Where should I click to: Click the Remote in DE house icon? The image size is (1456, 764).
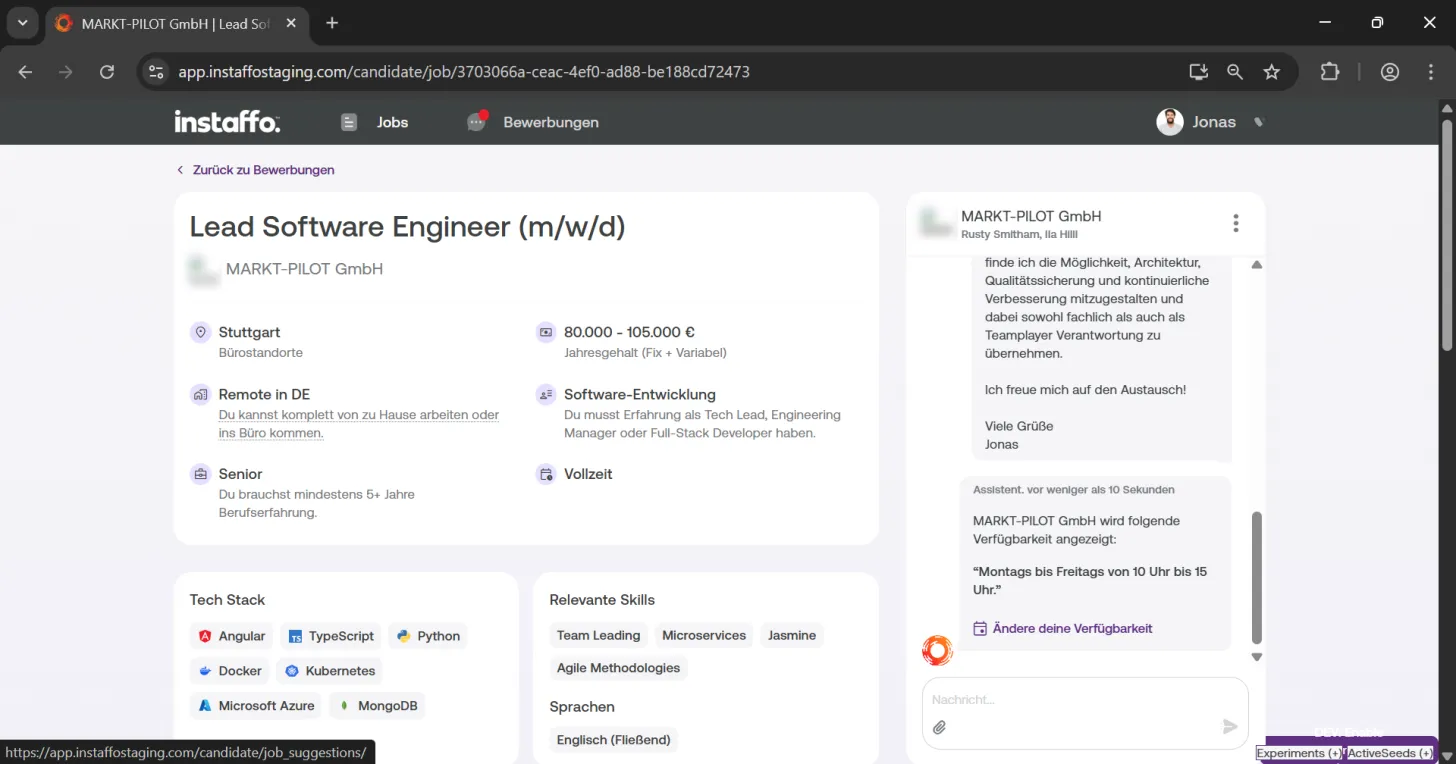click(x=201, y=394)
